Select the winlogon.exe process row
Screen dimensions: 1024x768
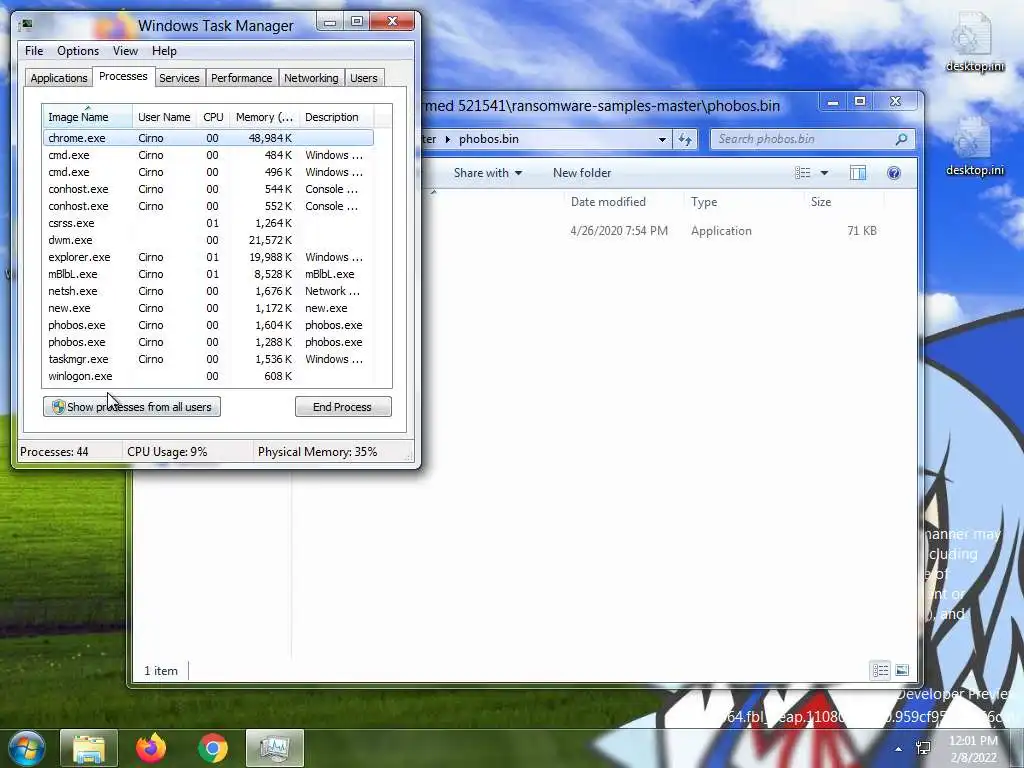click(x=208, y=376)
